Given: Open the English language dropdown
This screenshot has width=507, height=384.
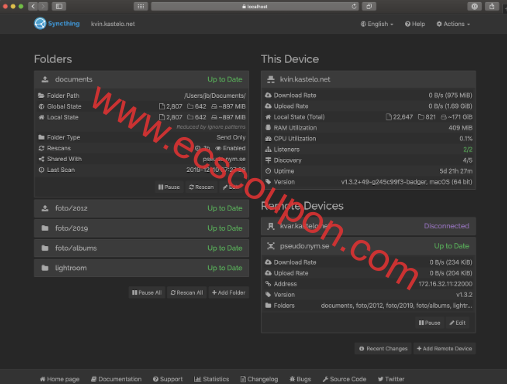Looking at the screenshot, I should coord(377,24).
